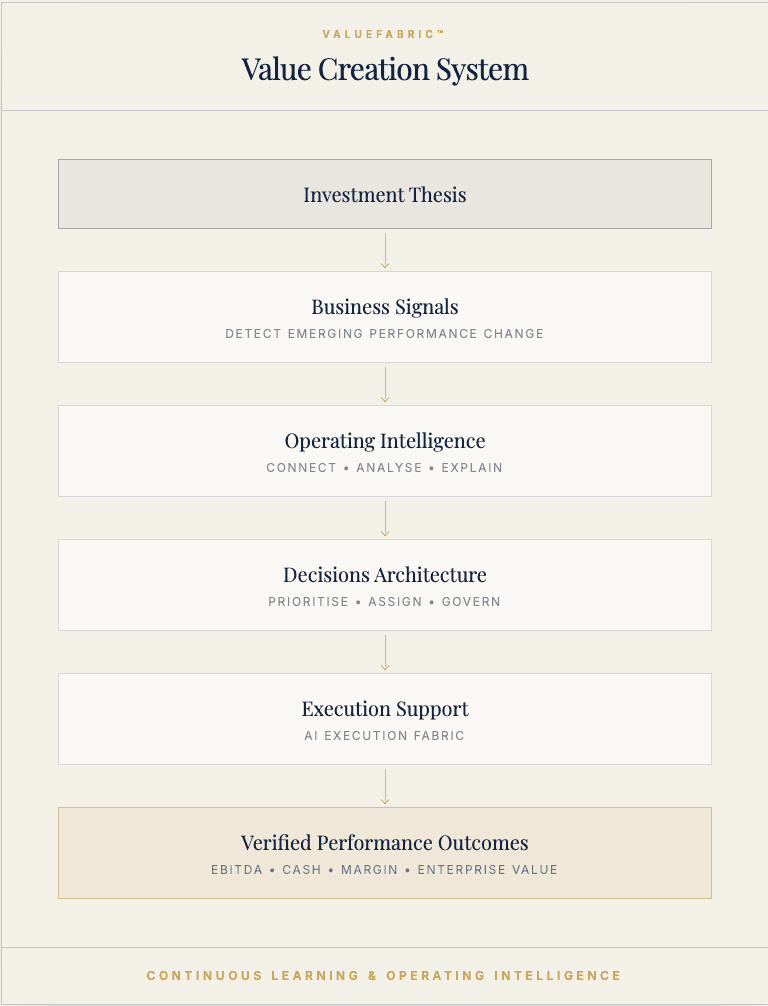Viewport: 768px width, 1006px height.
Task: Click the arrow below Decisions Architecture box
Action: (385, 653)
